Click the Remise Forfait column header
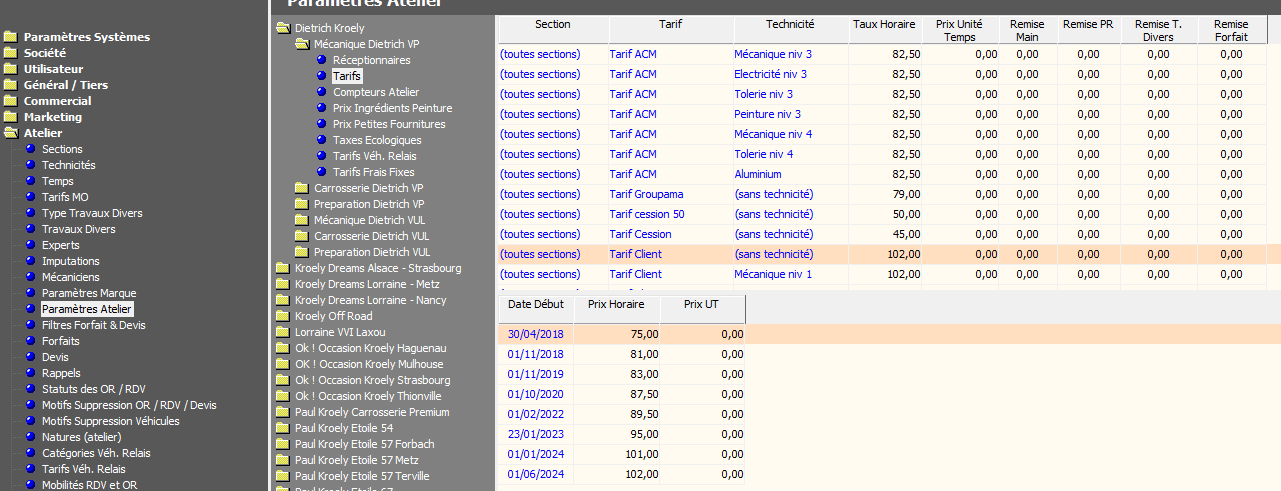Viewport: 1281px width, 491px height. (1231, 30)
